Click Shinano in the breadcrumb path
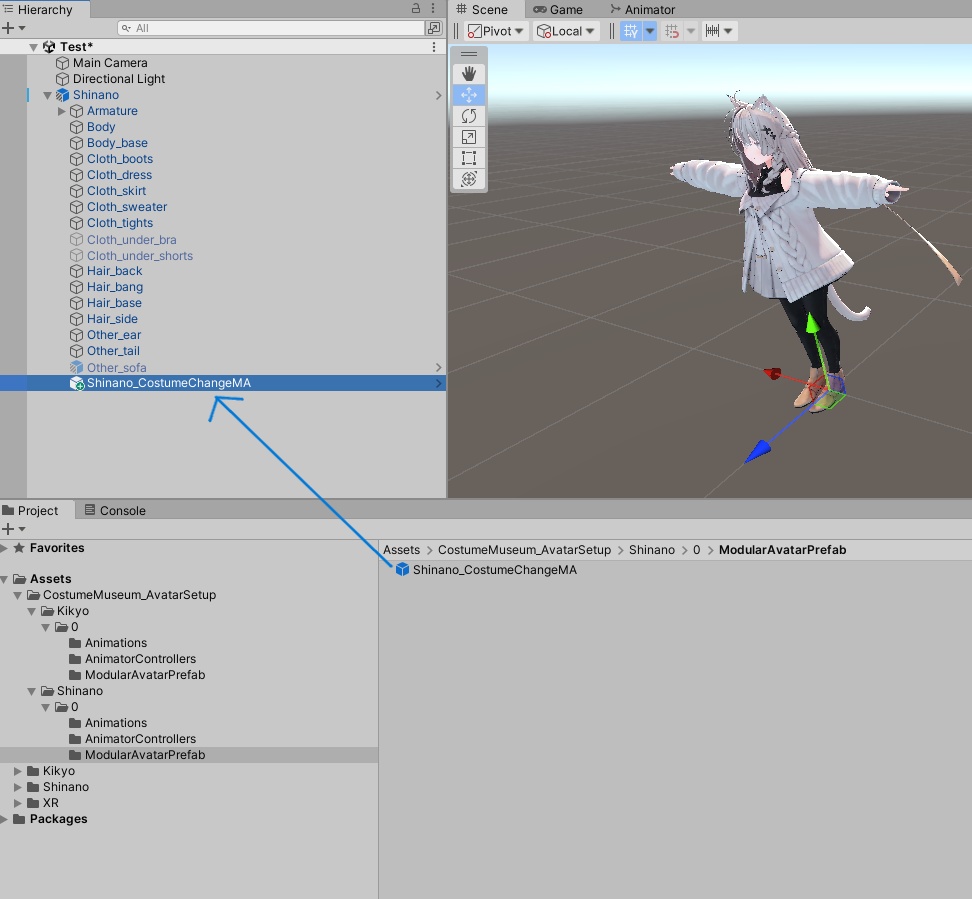Image resolution: width=972 pixels, height=899 pixels. tap(652, 550)
